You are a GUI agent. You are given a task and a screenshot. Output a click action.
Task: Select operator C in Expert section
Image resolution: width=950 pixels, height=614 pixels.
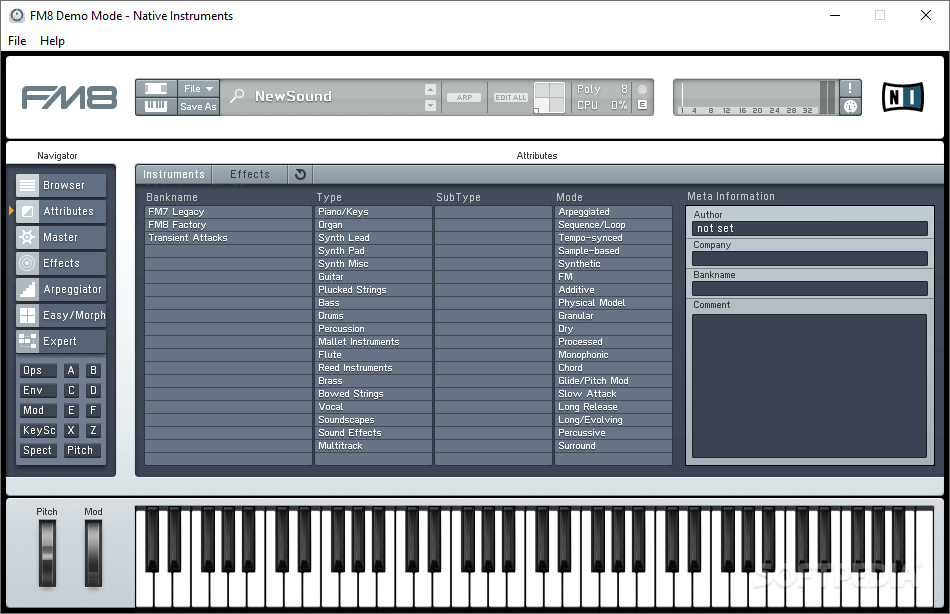click(71, 390)
